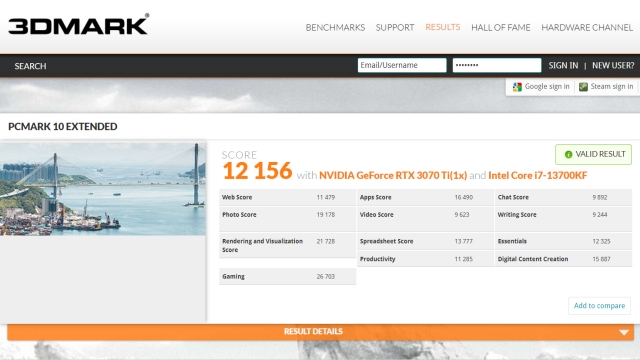Click the NVIDIA GeForce RTX 3070 Ti link

click(393, 176)
